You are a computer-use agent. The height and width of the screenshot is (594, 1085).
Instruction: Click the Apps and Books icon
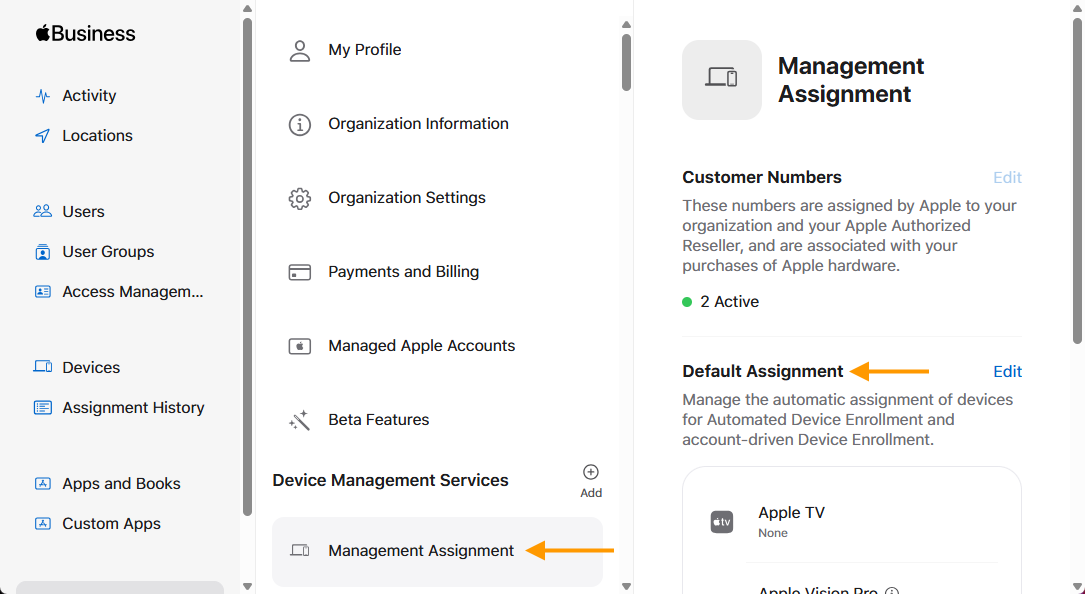pyautogui.click(x=43, y=483)
